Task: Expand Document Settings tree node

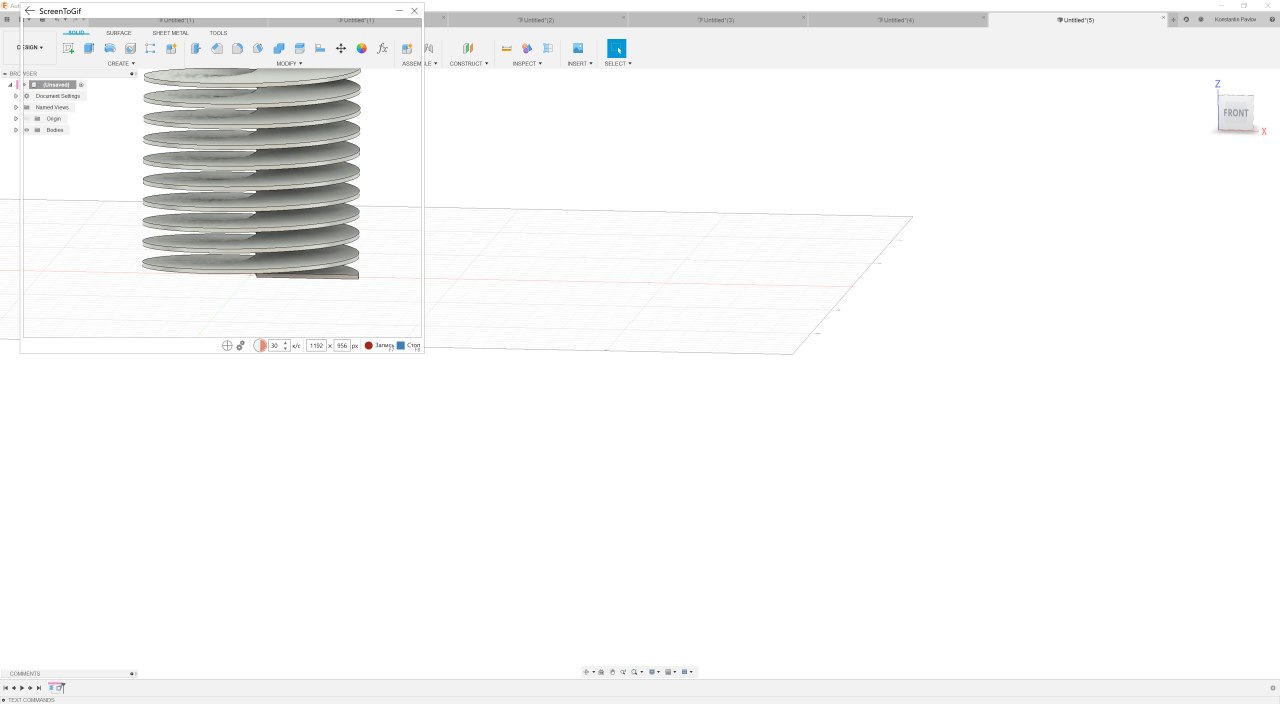Action: 16,96
